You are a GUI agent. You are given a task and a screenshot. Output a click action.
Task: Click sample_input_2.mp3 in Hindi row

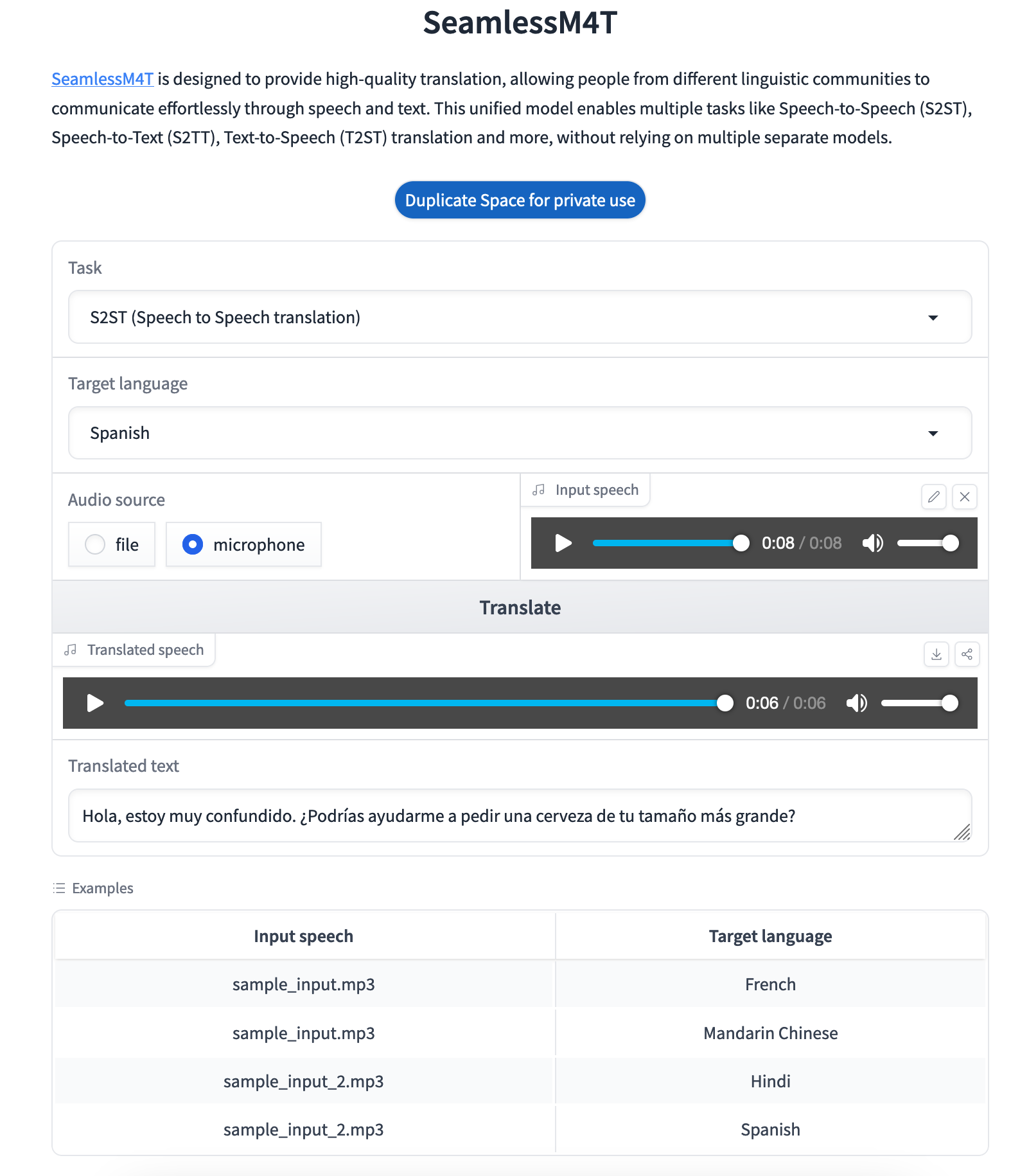[304, 1081]
